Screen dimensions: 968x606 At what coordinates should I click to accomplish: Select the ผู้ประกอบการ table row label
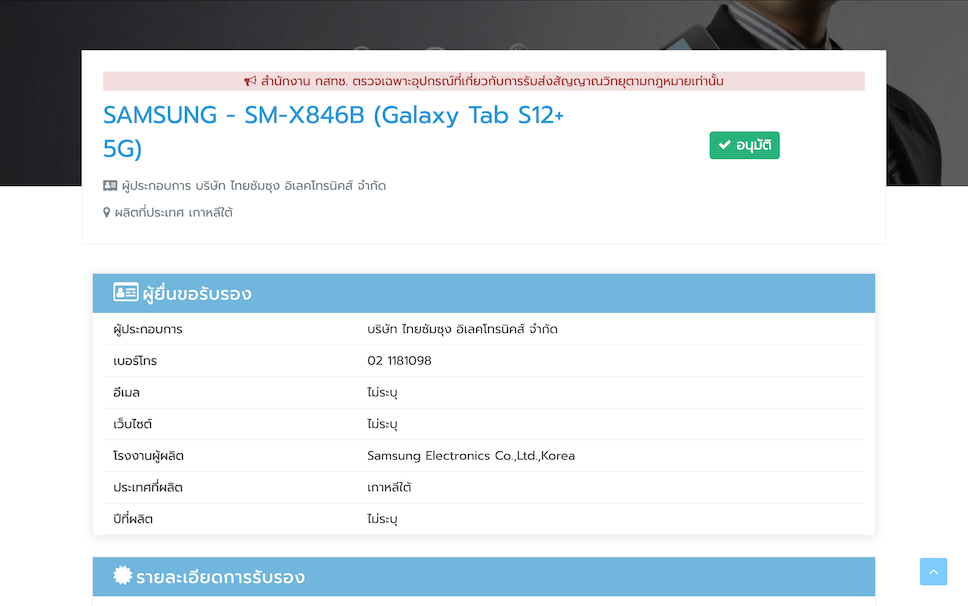(x=148, y=329)
